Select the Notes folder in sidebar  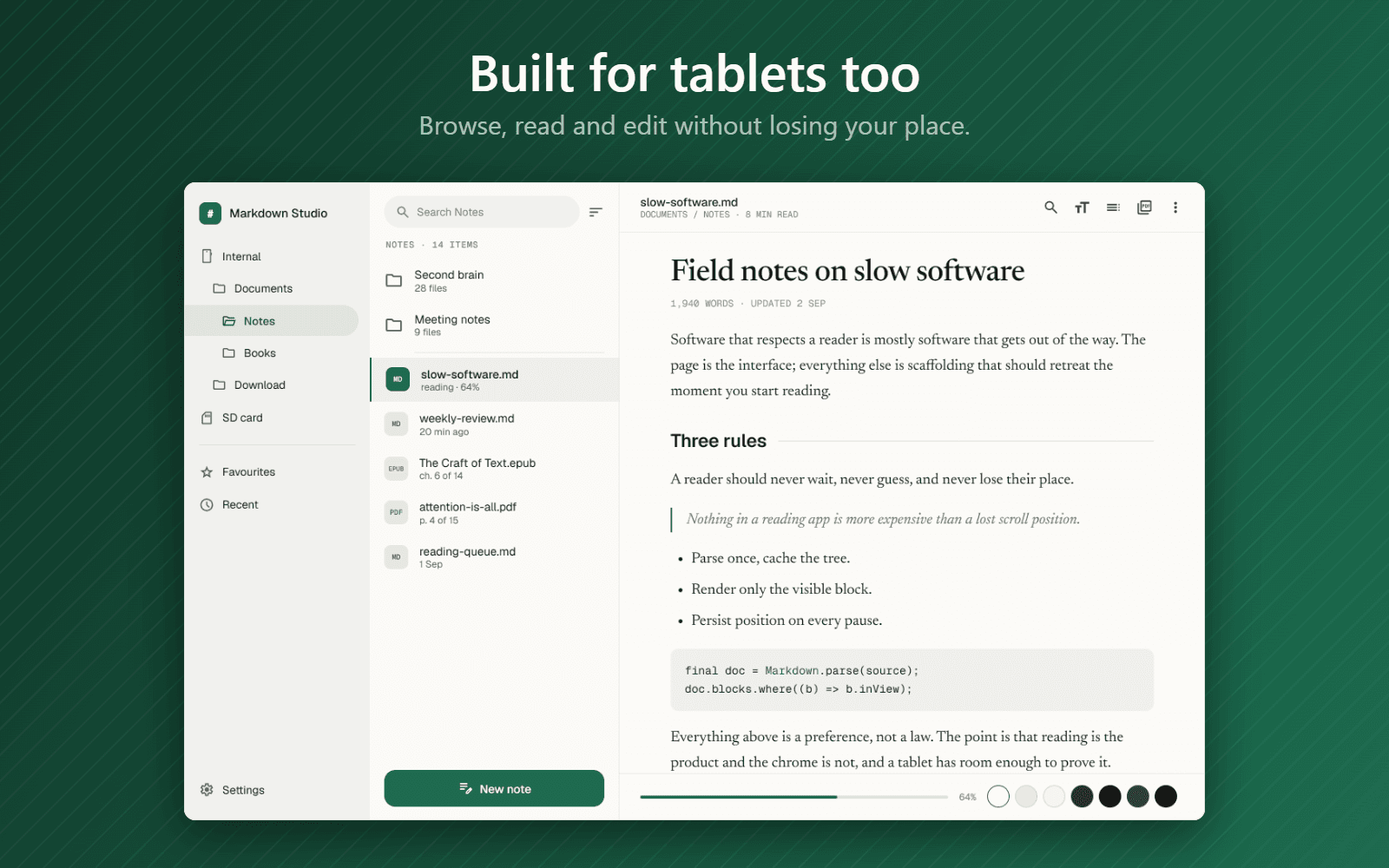[272, 320]
